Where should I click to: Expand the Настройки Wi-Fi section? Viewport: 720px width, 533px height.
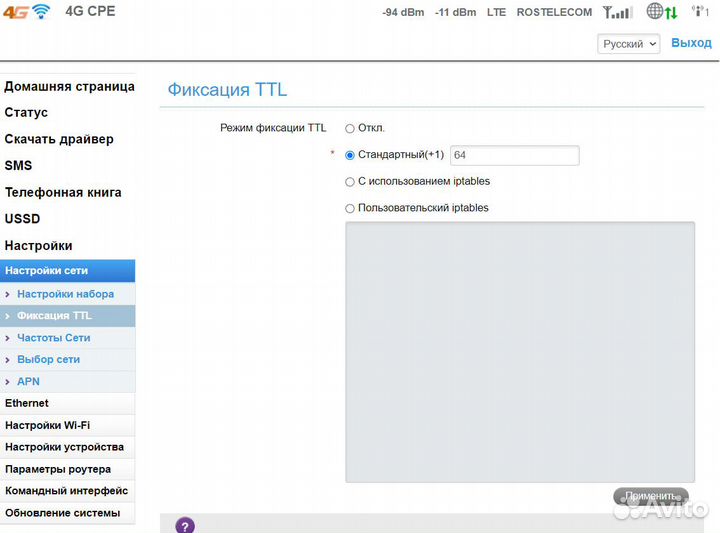coord(68,426)
